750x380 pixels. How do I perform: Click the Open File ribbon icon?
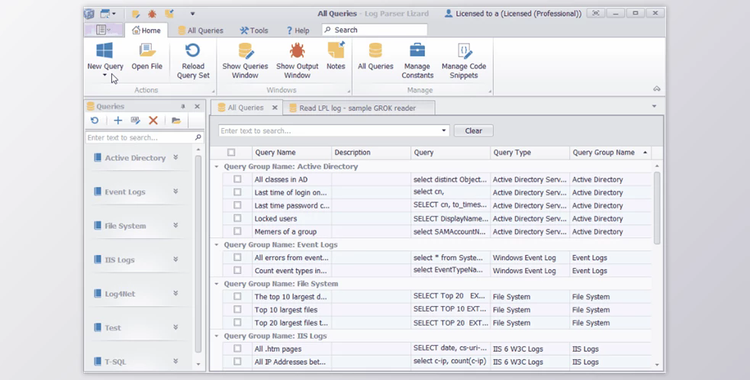click(x=147, y=50)
